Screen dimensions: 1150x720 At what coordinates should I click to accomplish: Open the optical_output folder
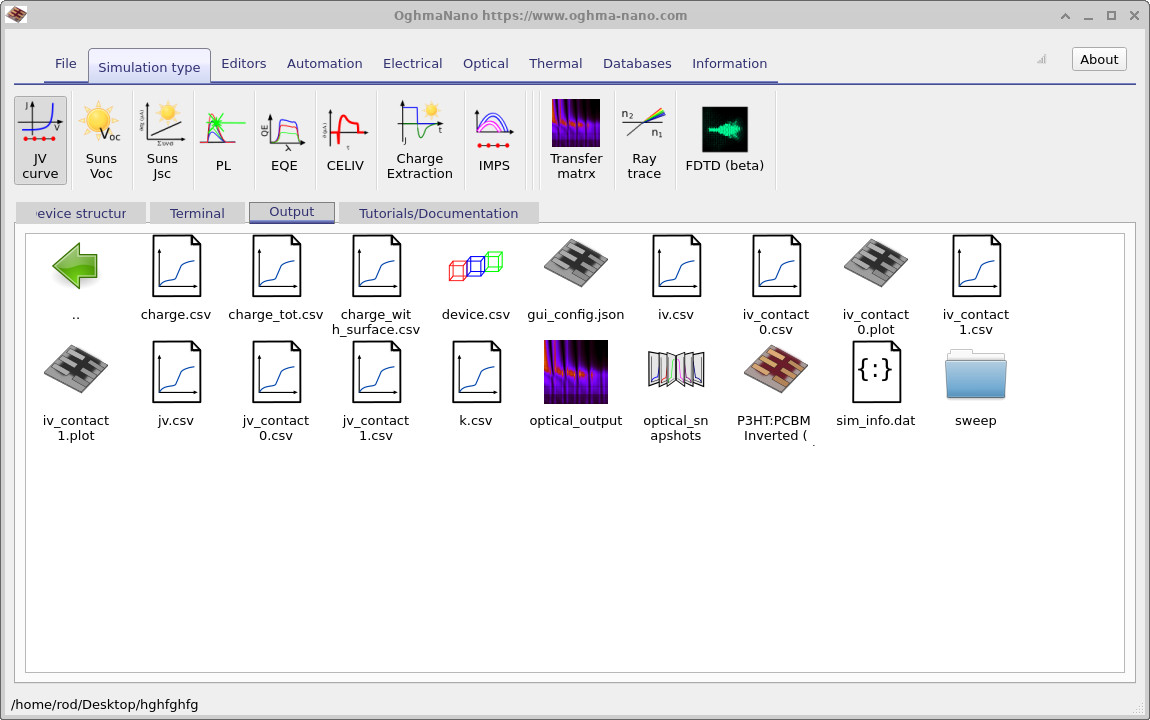[x=576, y=384]
